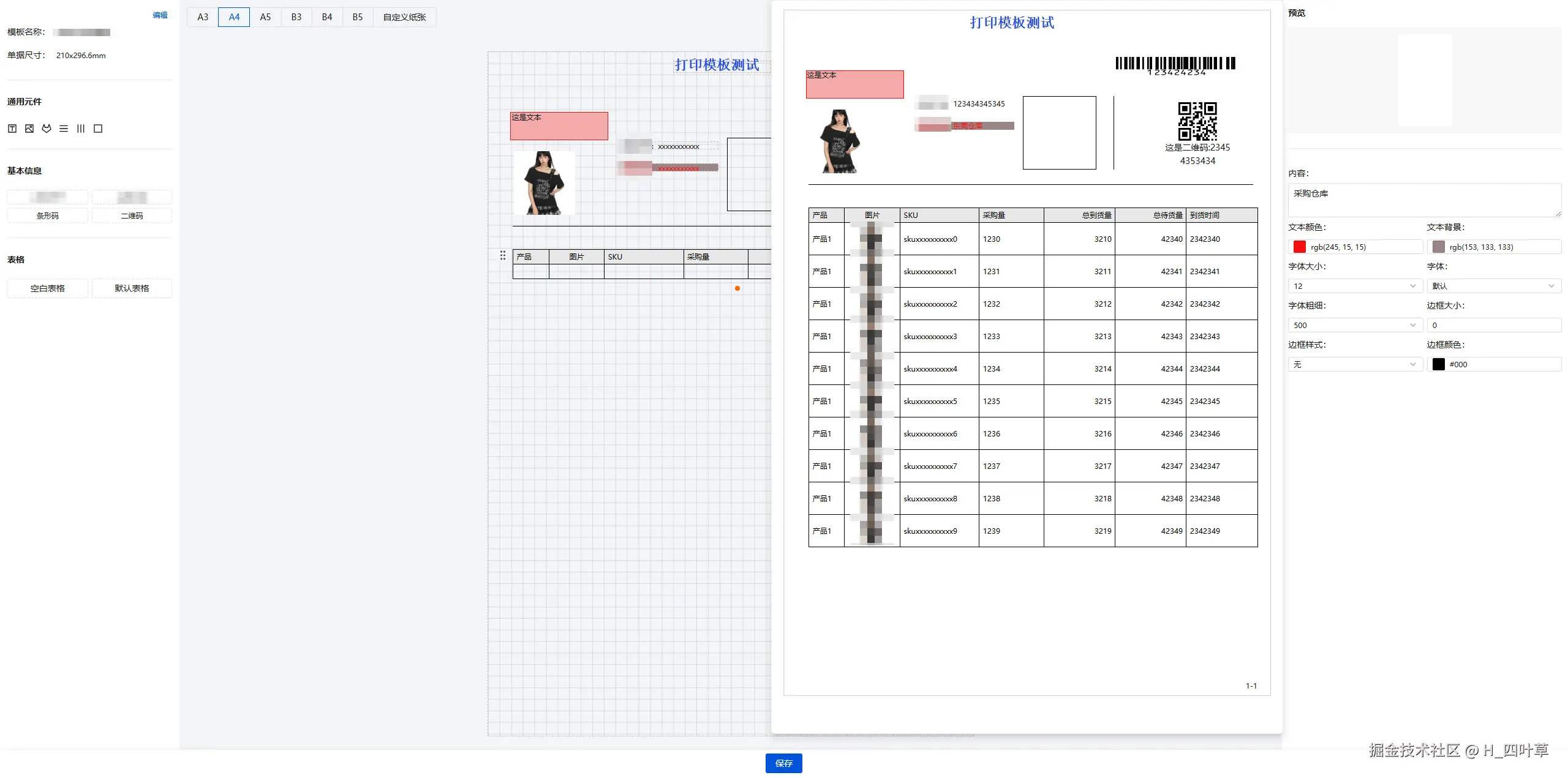Choose the 自定义纸张 custom paper tab
The image size is (1568, 778).
404,17
